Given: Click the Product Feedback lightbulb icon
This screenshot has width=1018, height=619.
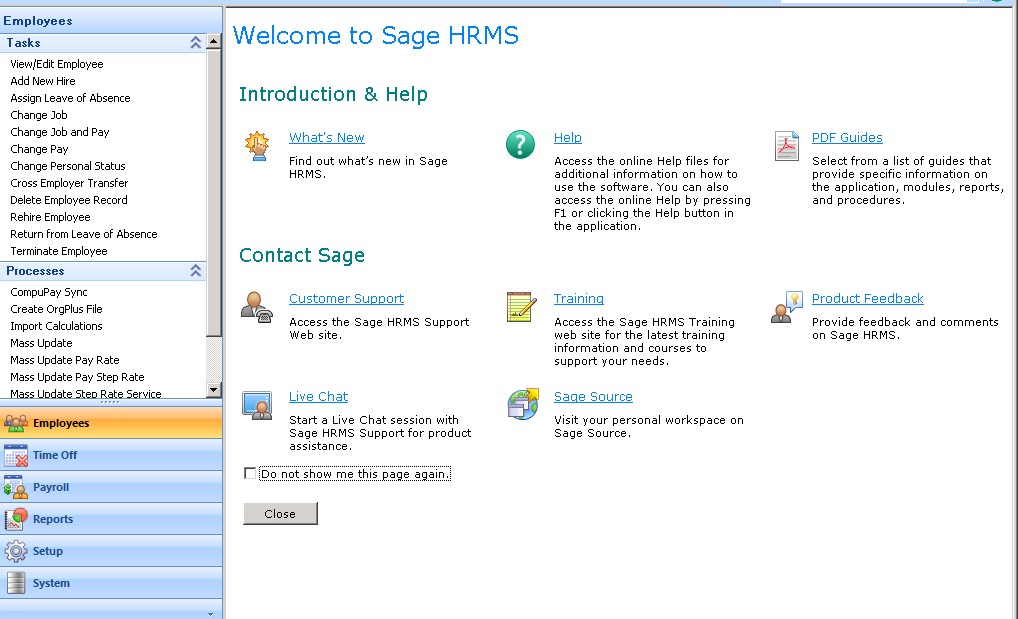Looking at the screenshot, I should pos(786,307).
